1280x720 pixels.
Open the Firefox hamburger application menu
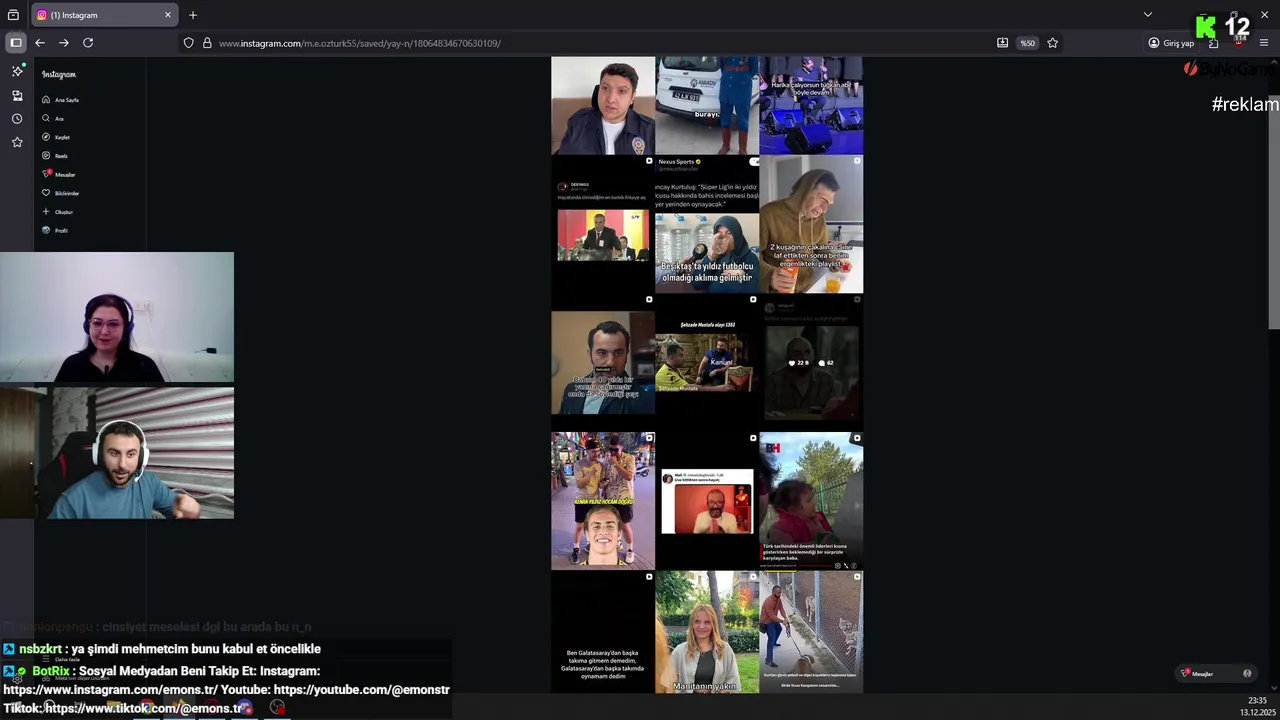pos(1264,43)
